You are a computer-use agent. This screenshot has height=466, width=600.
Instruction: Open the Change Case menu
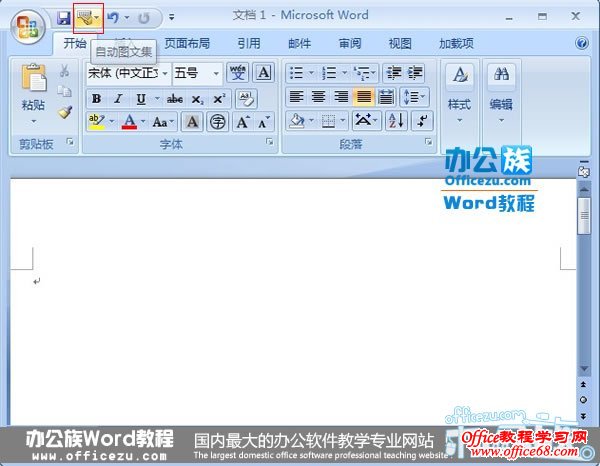tap(163, 122)
